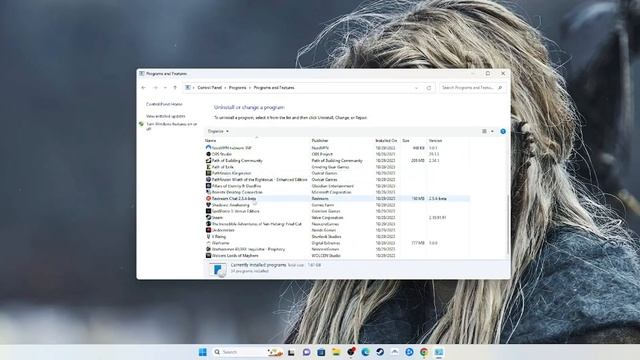Image resolution: width=640 pixels, height=360 pixels.
Task: Open the Help icon in the toolbar
Action: 503,131
